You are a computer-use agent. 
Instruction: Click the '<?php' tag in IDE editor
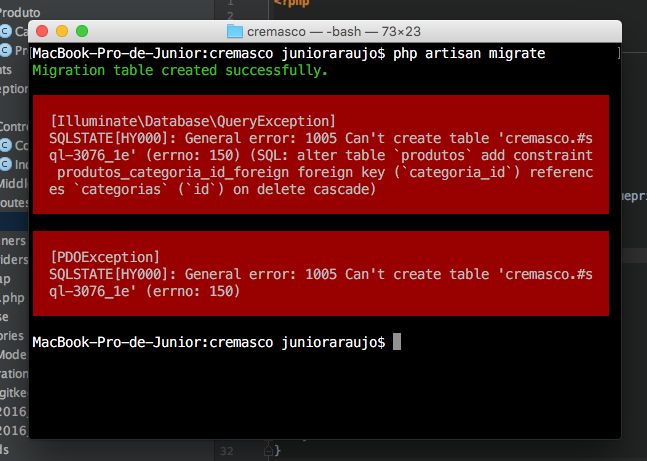point(291,3)
